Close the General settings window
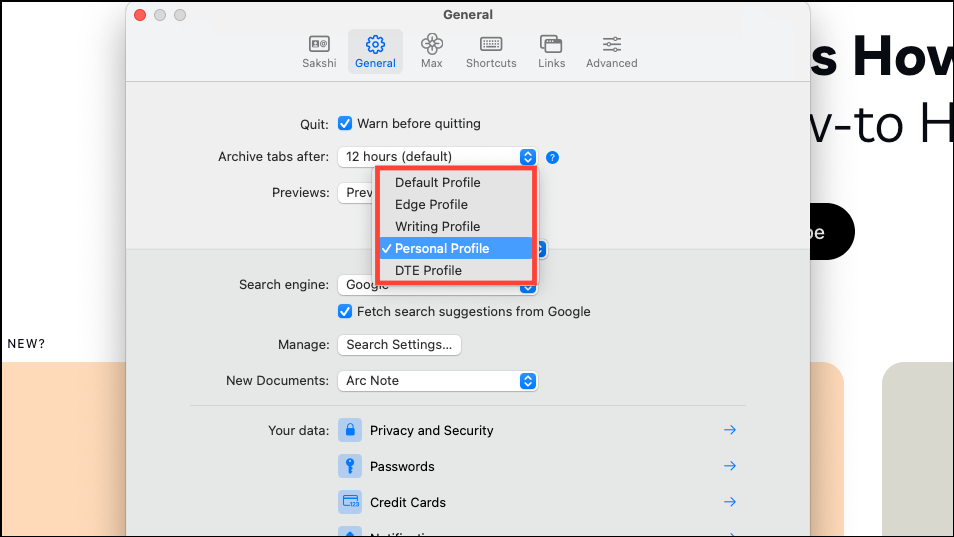The height and width of the screenshot is (537, 954). point(140,15)
